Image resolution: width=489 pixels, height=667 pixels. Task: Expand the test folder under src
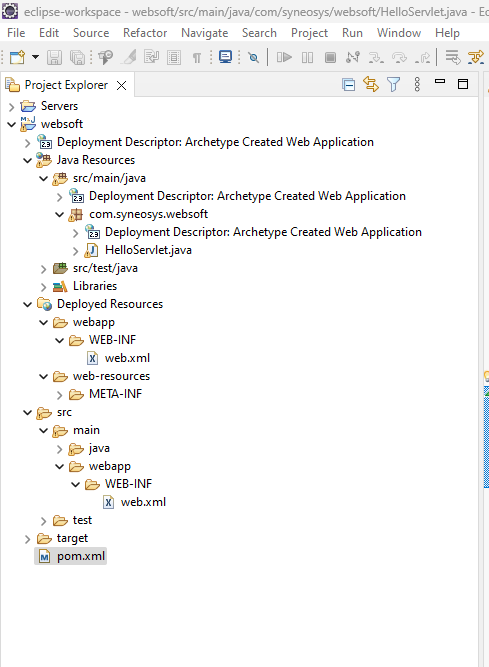tap(43, 521)
